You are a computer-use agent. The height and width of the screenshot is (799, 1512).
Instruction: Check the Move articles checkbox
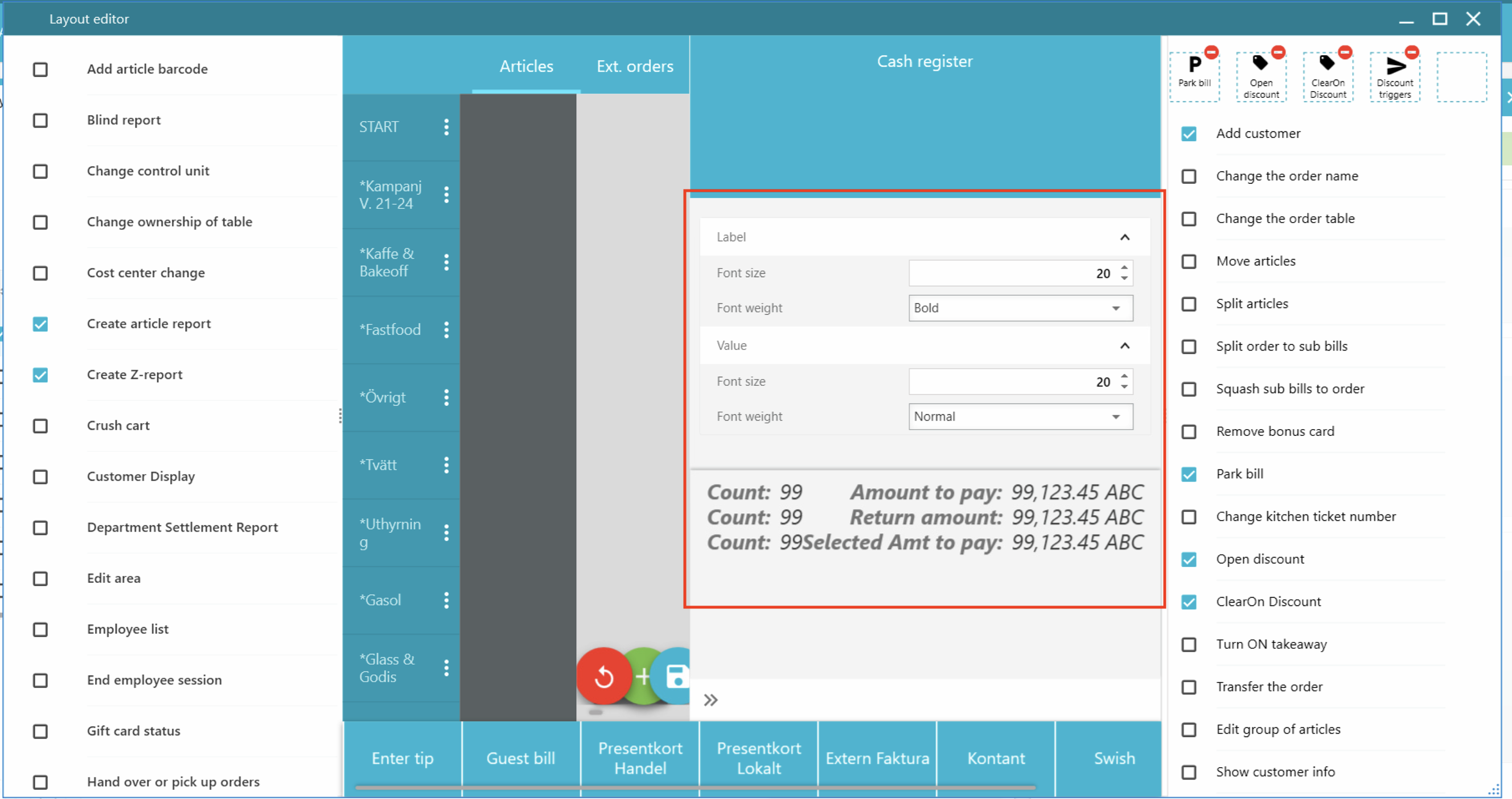click(x=1189, y=261)
